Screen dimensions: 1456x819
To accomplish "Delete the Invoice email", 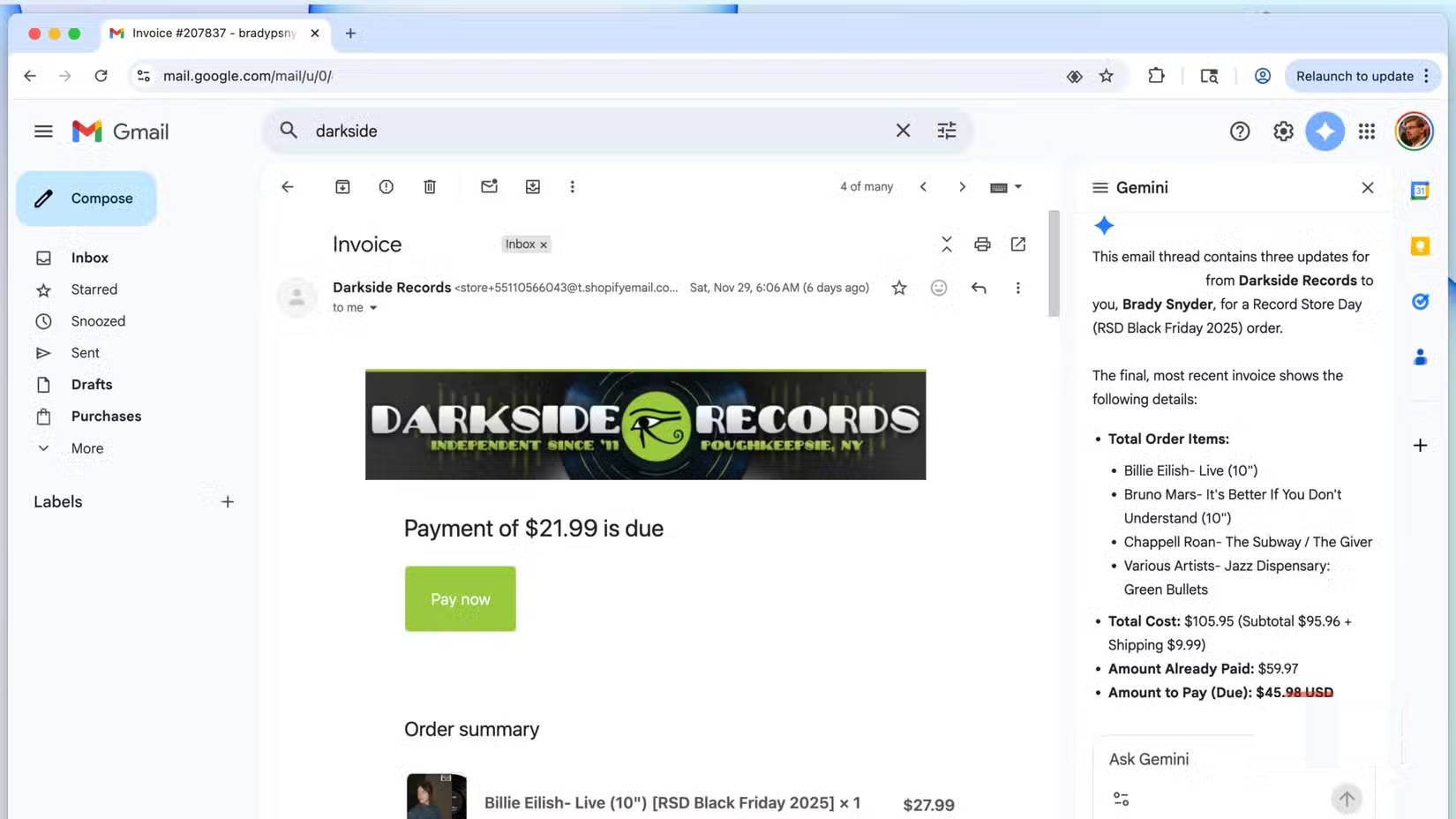I will pyautogui.click(x=430, y=187).
